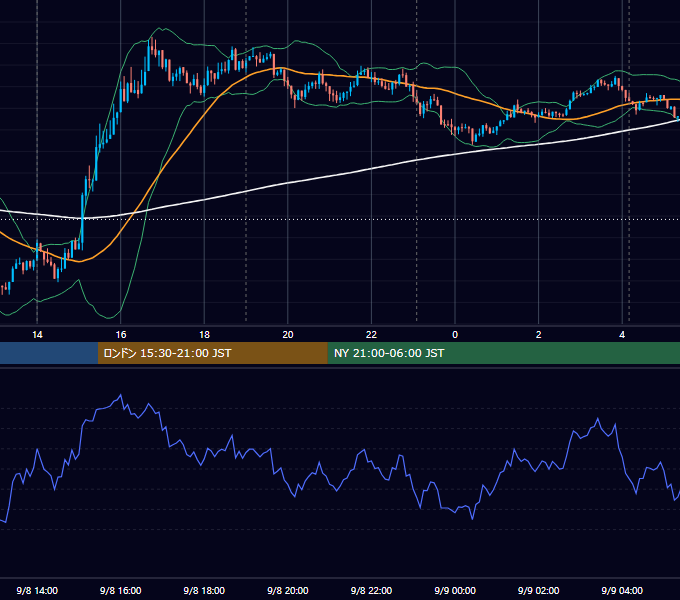Click the "2" hour label on the time axis
This screenshot has height=600, width=680.
pos(539,335)
